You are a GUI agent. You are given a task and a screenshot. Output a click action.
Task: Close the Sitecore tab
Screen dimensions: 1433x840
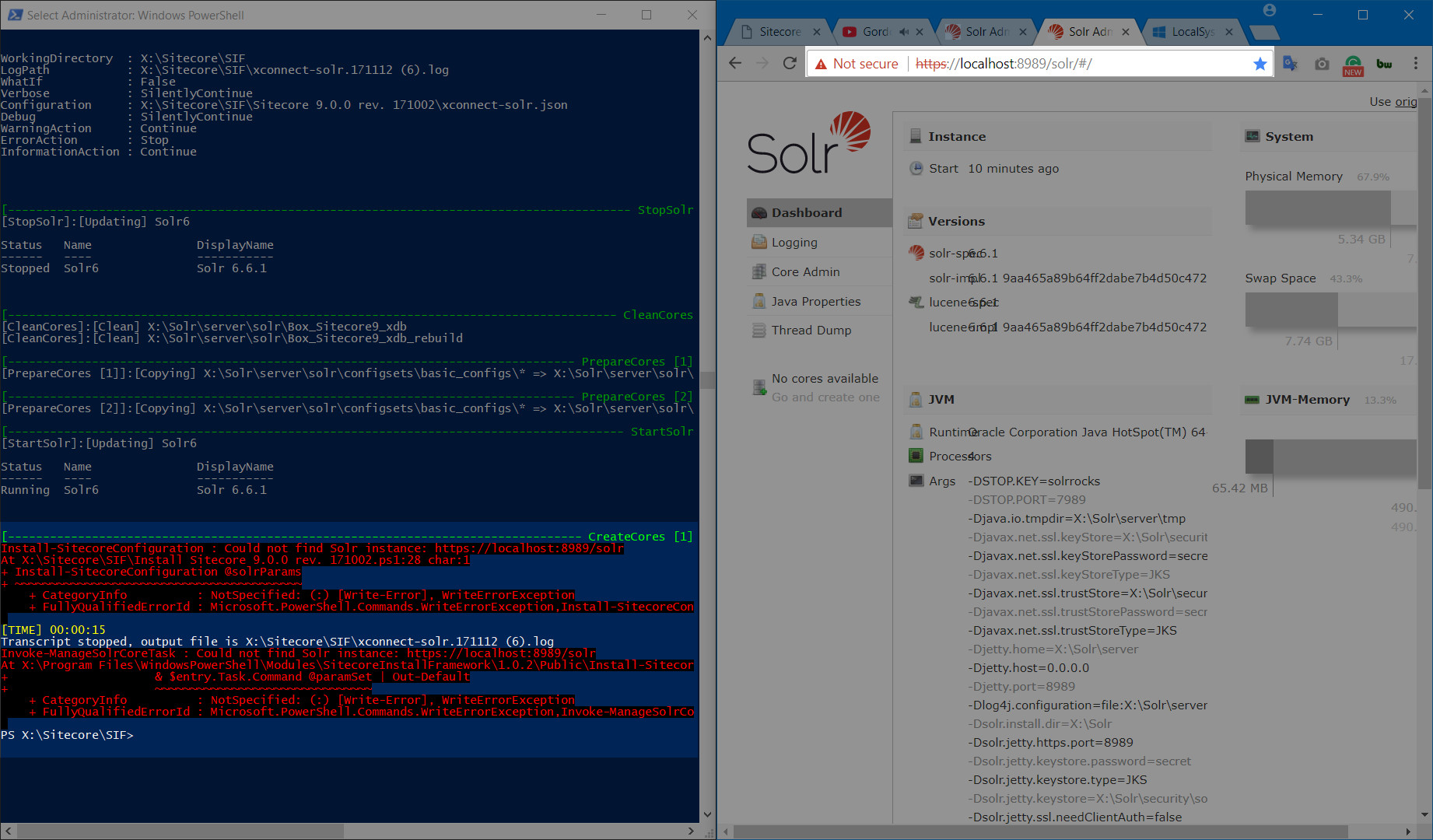[x=816, y=32]
